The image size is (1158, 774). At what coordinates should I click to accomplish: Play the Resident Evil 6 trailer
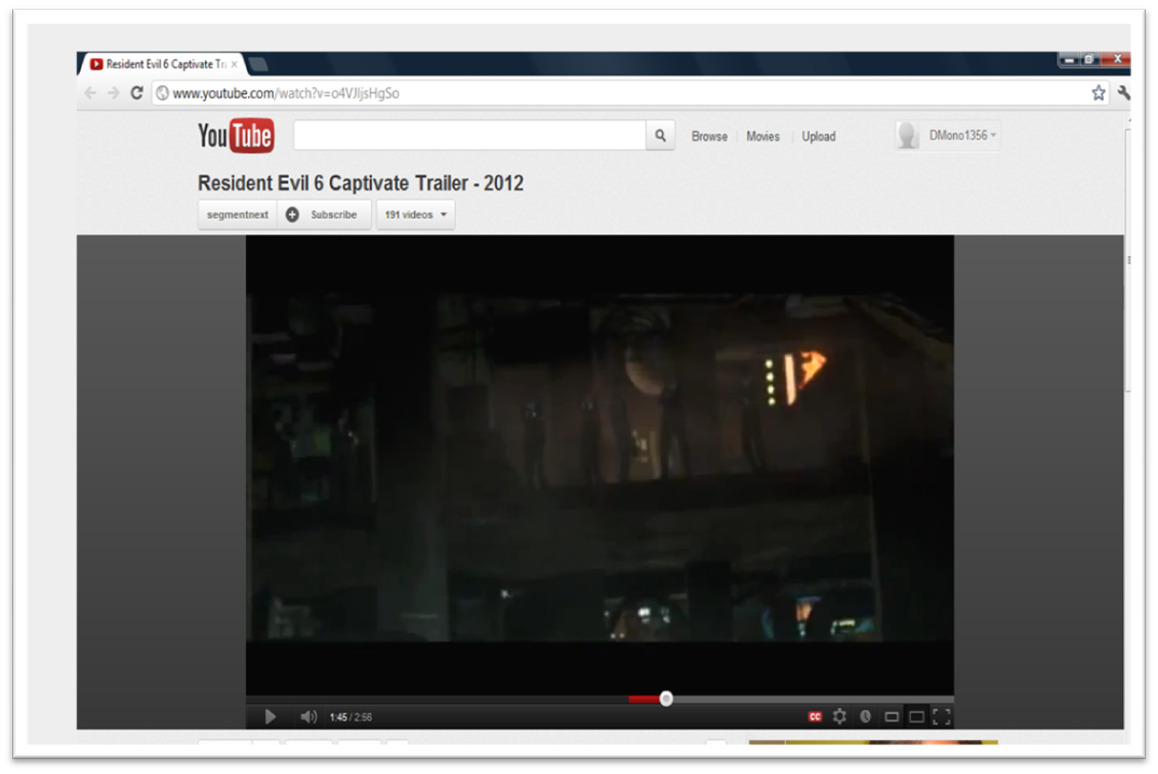[270, 717]
